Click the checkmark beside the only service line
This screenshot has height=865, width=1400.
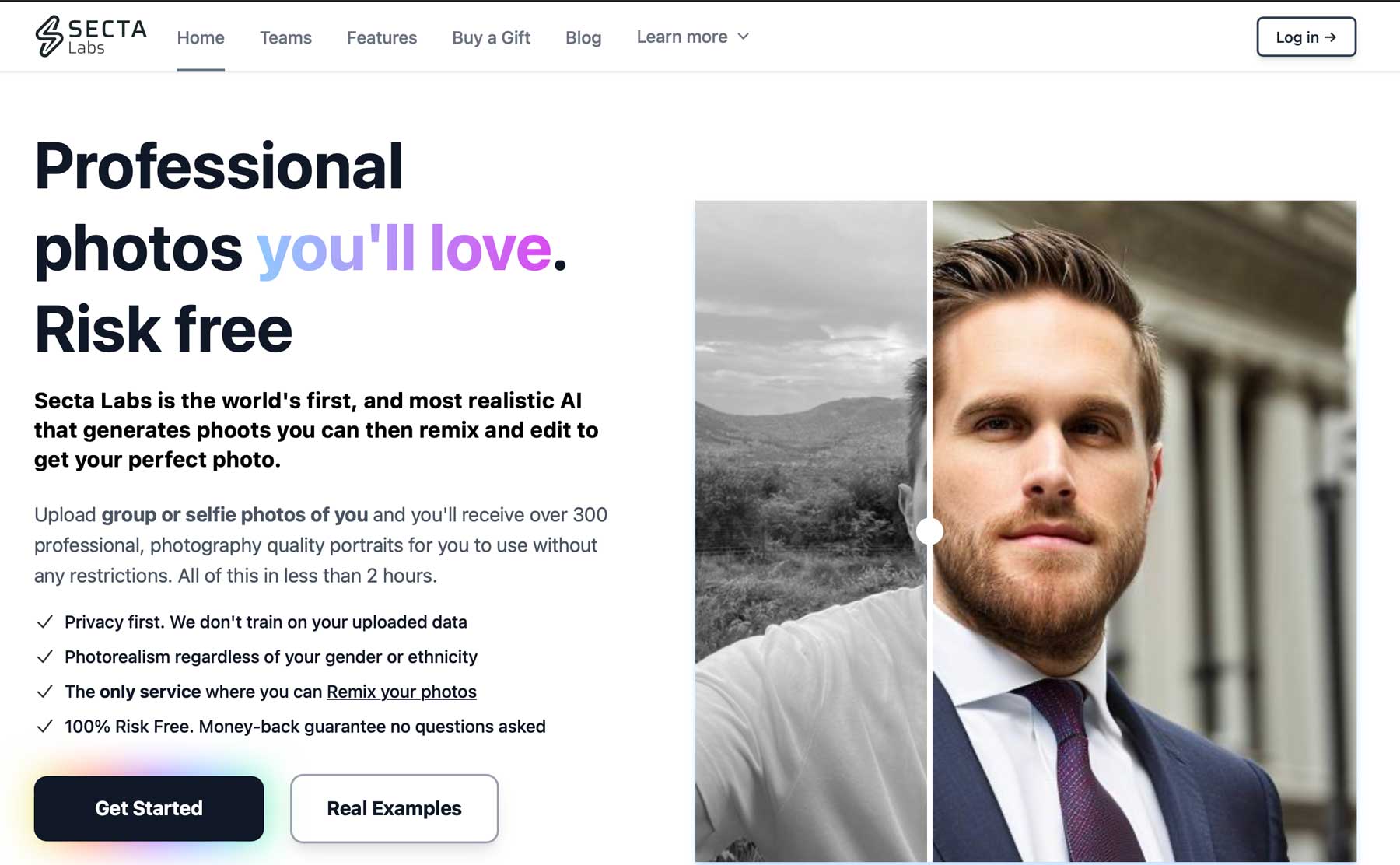pos(44,692)
